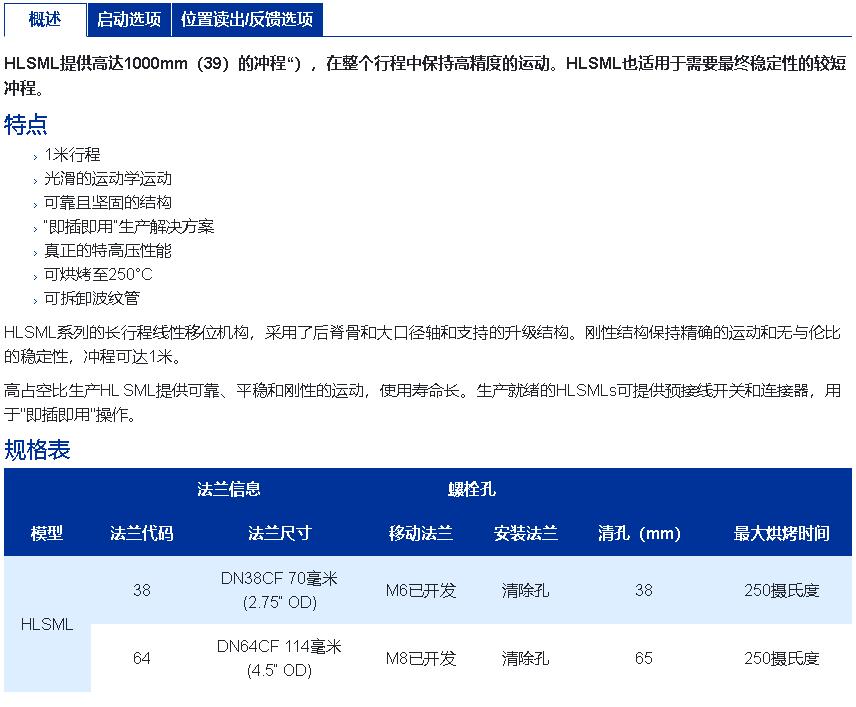Click the 最大烘烤时间 column header
The image size is (856, 707).
click(x=782, y=533)
